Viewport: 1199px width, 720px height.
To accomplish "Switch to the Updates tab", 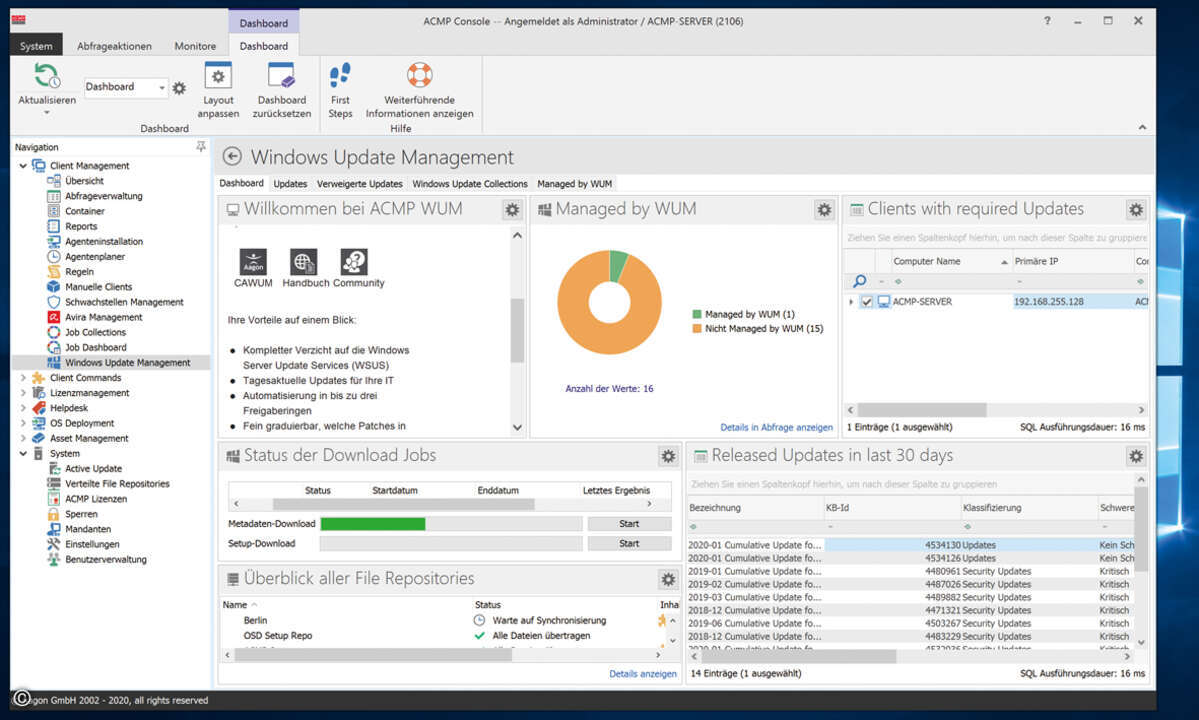I will [x=291, y=184].
